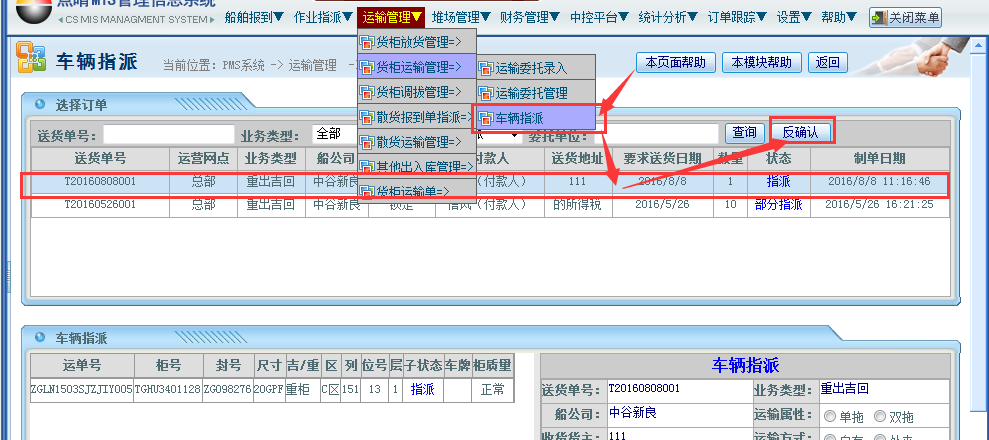
Task: Click the 关闭菜单 button icon
Action: (878, 18)
